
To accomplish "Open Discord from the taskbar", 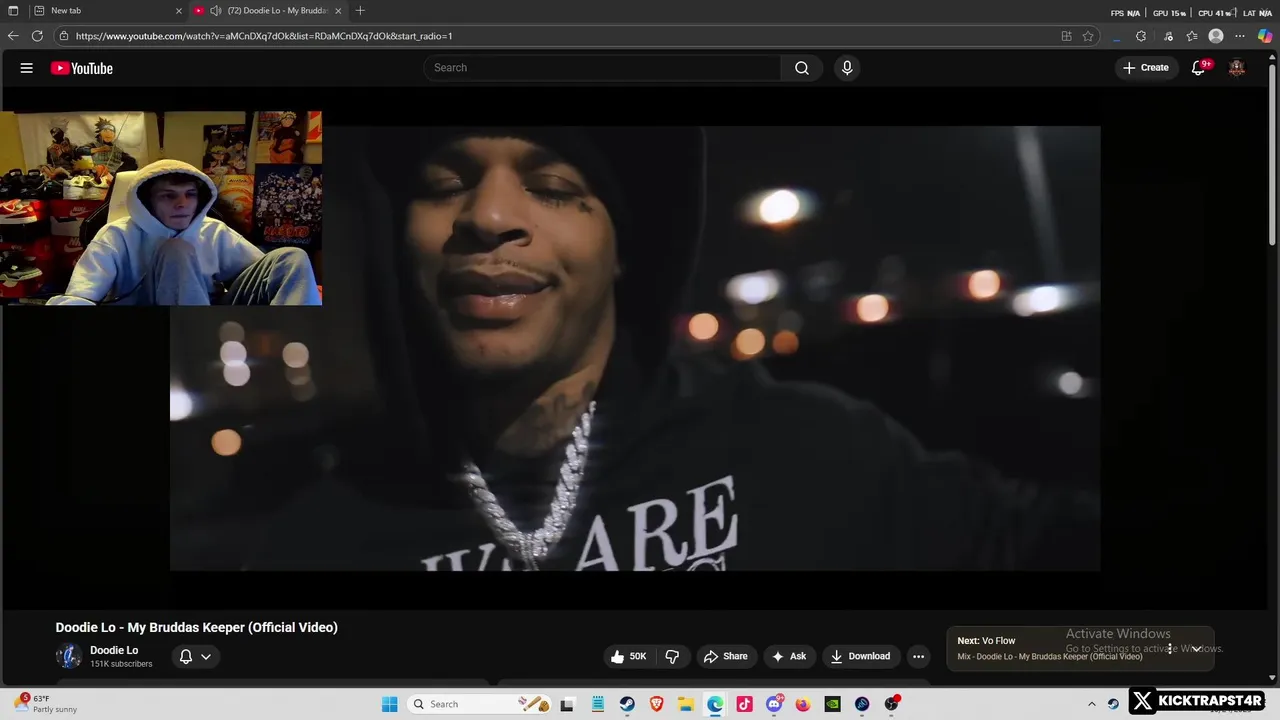I will tap(774, 704).
